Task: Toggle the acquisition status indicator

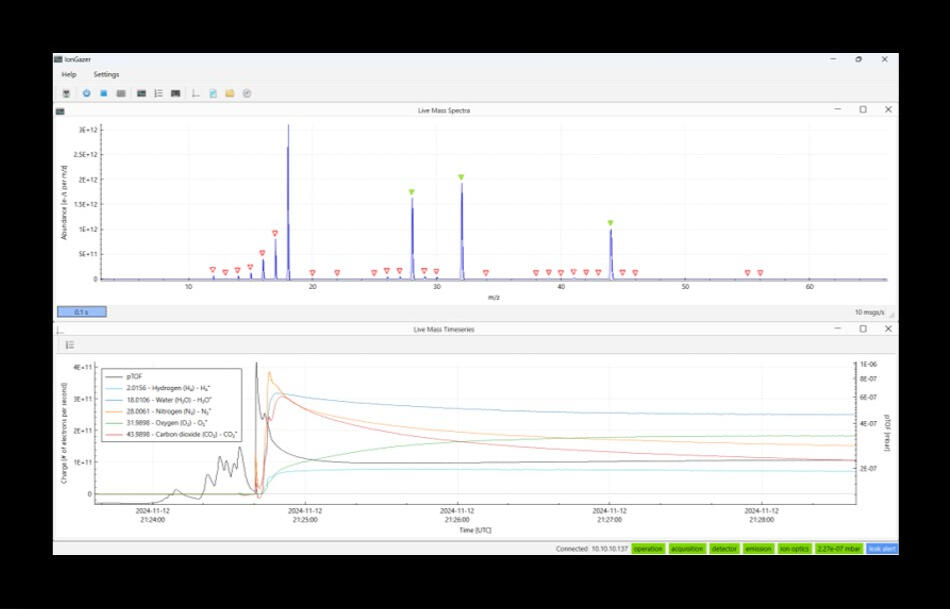Action: pos(687,549)
